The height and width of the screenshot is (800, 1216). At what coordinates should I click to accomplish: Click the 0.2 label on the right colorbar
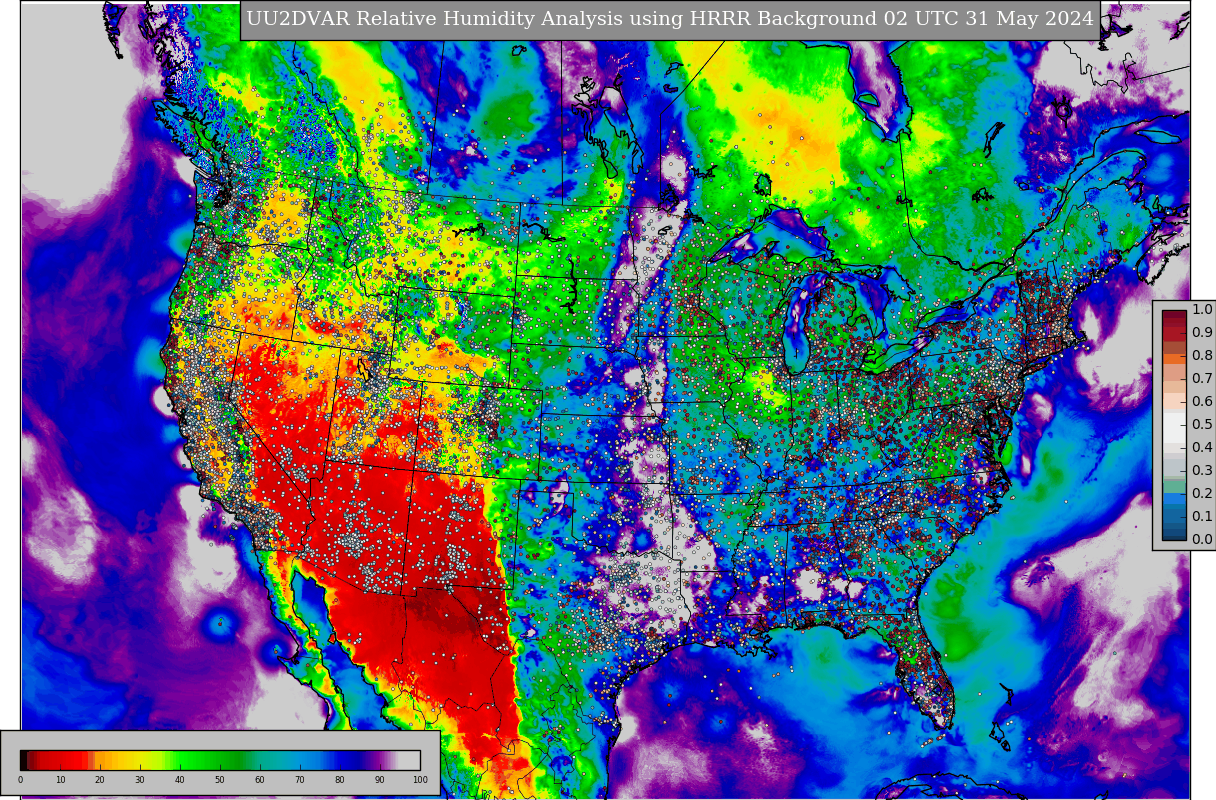point(1202,493)
